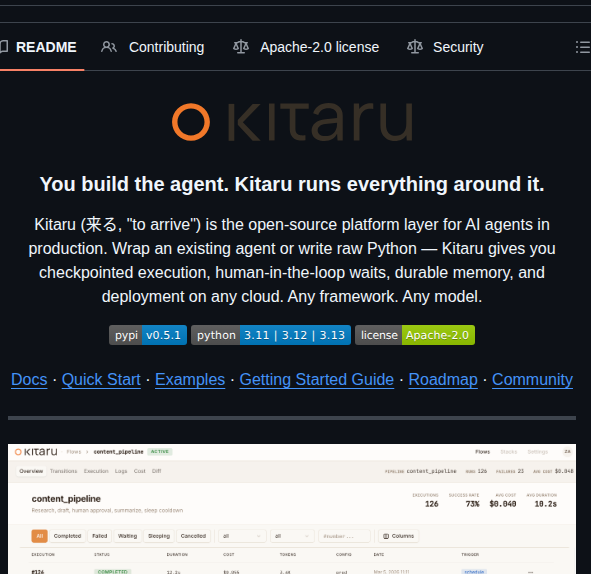This screenshot has width=591, height=574.
Task: Open the pypi v0.5.1 badge
Action: pyautogui.click(x=148, y=335)
